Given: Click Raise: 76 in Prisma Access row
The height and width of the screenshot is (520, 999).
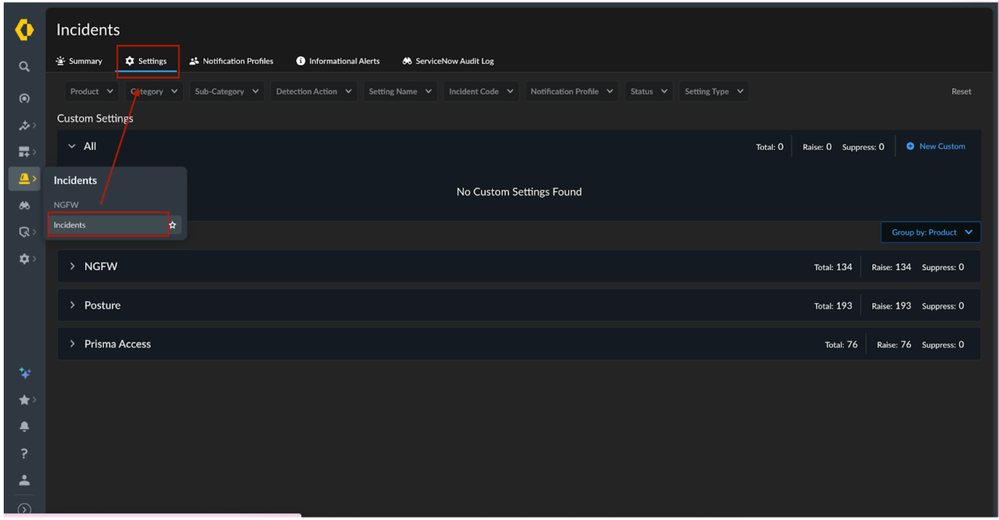Looking at the screenshot, I should 894,345.
